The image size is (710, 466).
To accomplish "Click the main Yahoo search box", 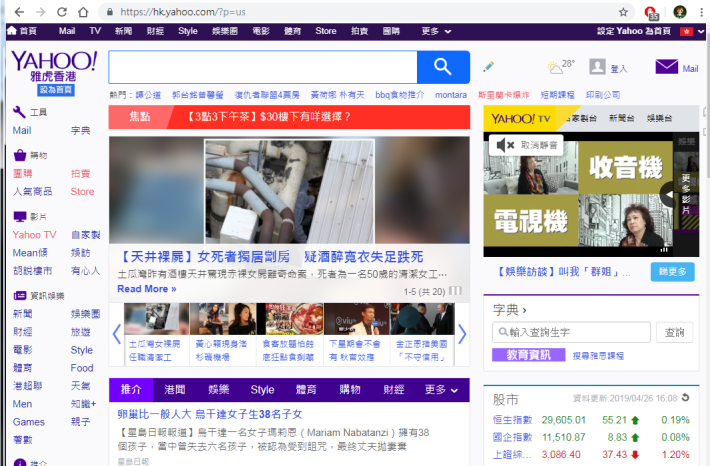I will coord(263,67).
